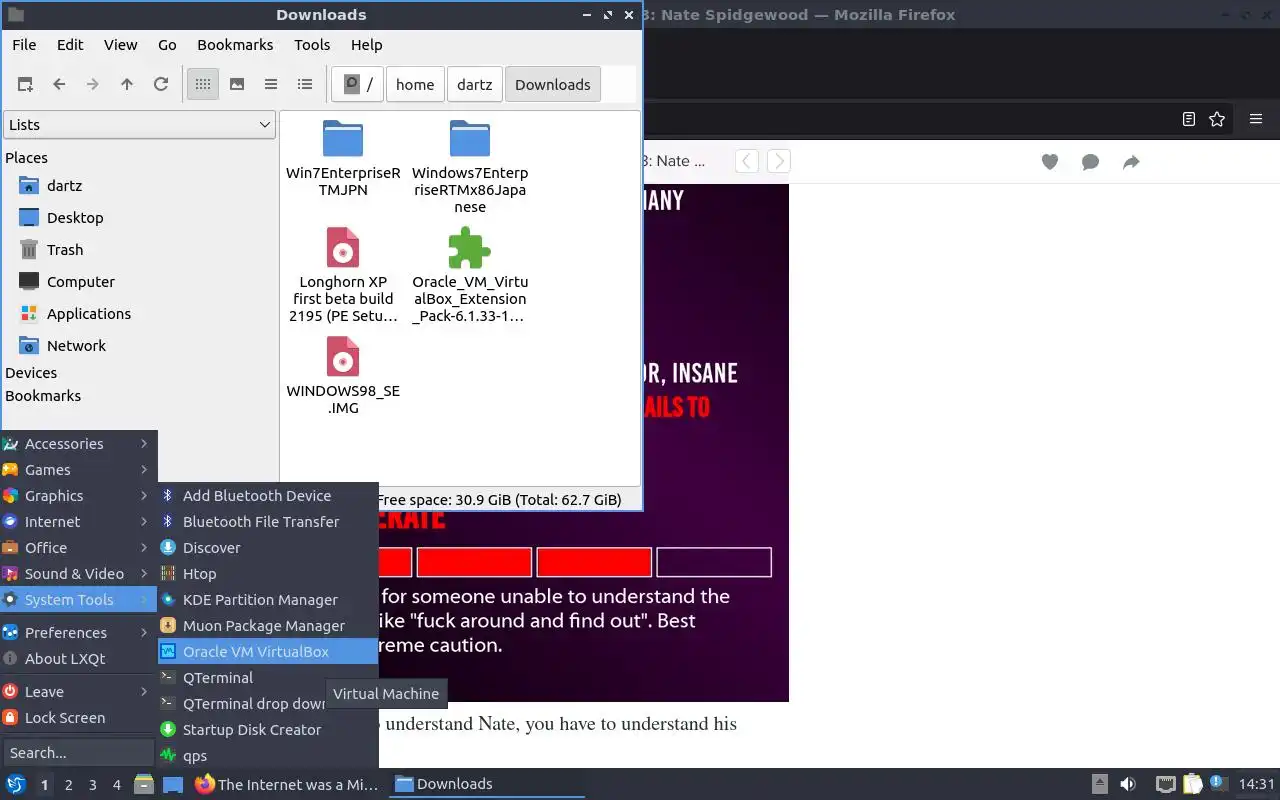Open the Help menu in file manager

[367, 45]
